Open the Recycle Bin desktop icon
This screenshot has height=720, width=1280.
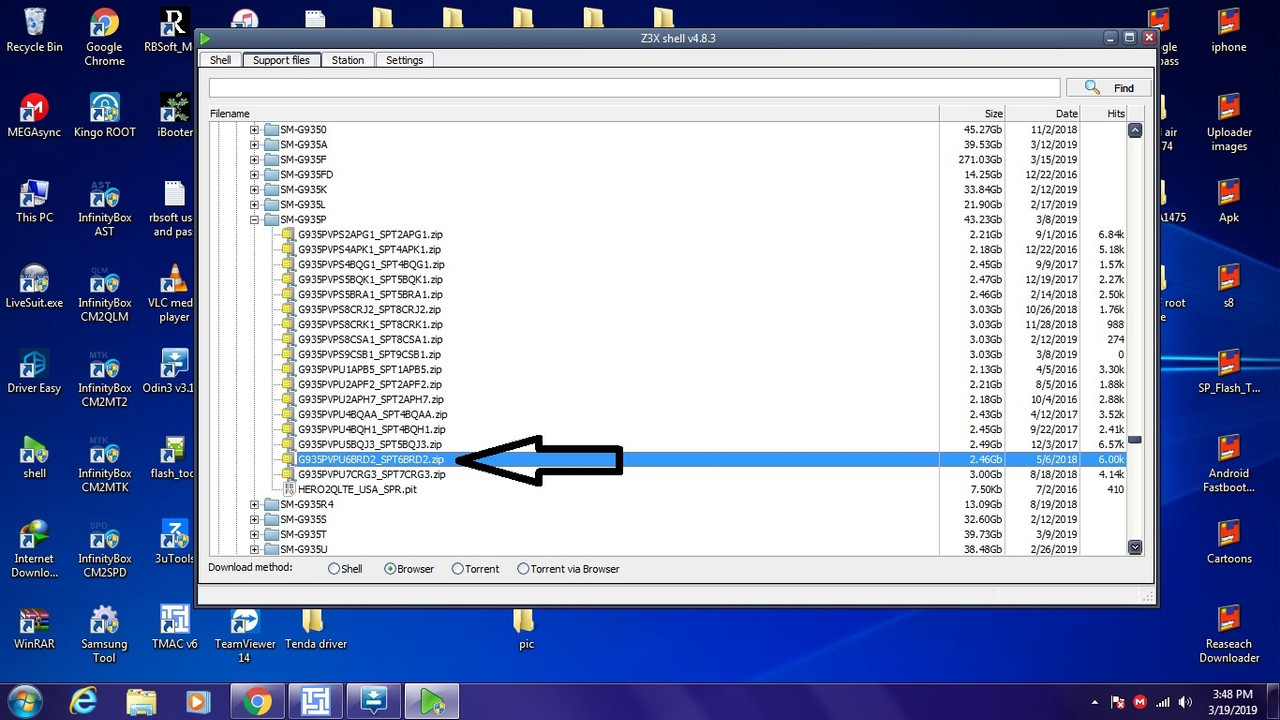(34, 30)
